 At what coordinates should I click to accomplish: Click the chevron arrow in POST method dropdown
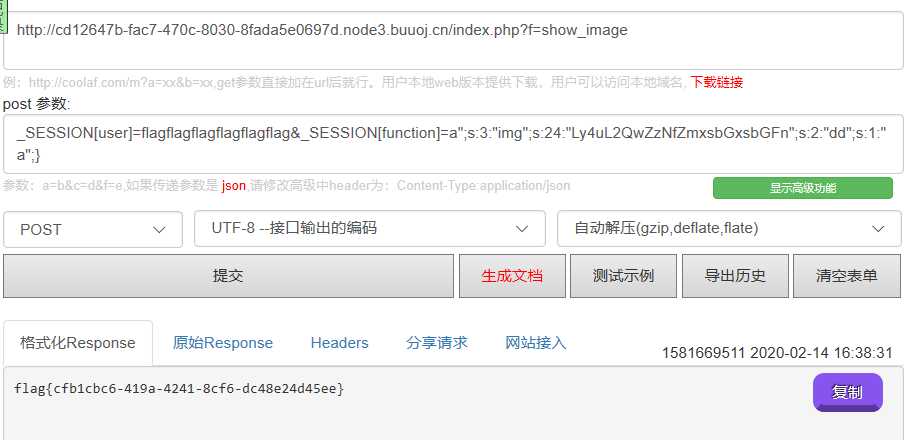coord(159,230)
